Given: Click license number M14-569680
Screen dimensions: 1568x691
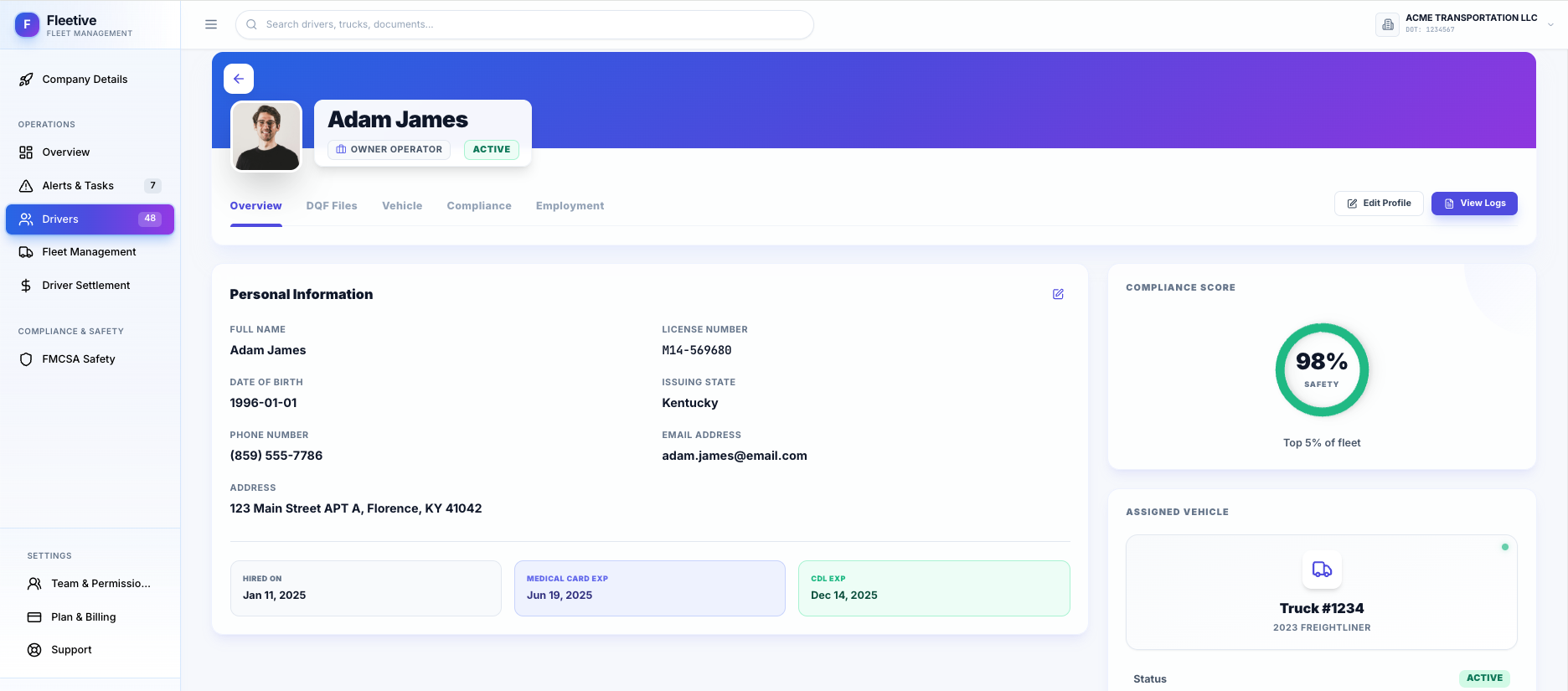Looking at the screenshot, I should [x=697, y=350].
